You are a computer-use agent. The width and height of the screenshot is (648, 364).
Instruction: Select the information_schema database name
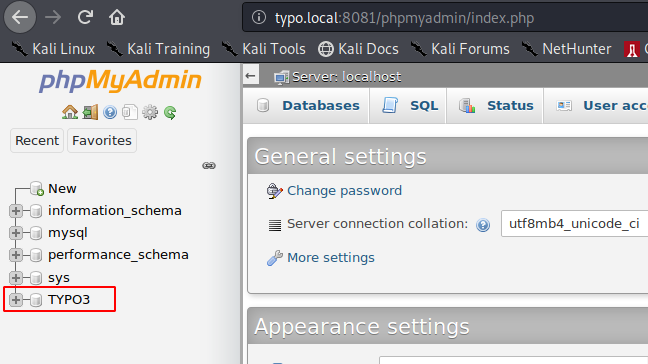[114, 211]
